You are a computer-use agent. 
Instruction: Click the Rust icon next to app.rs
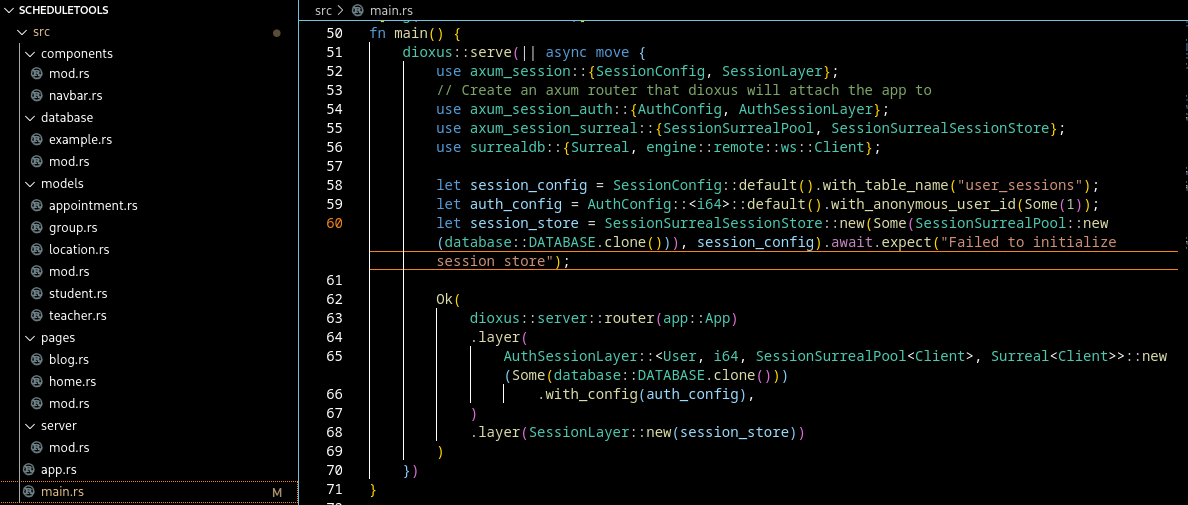coord(29,470)
